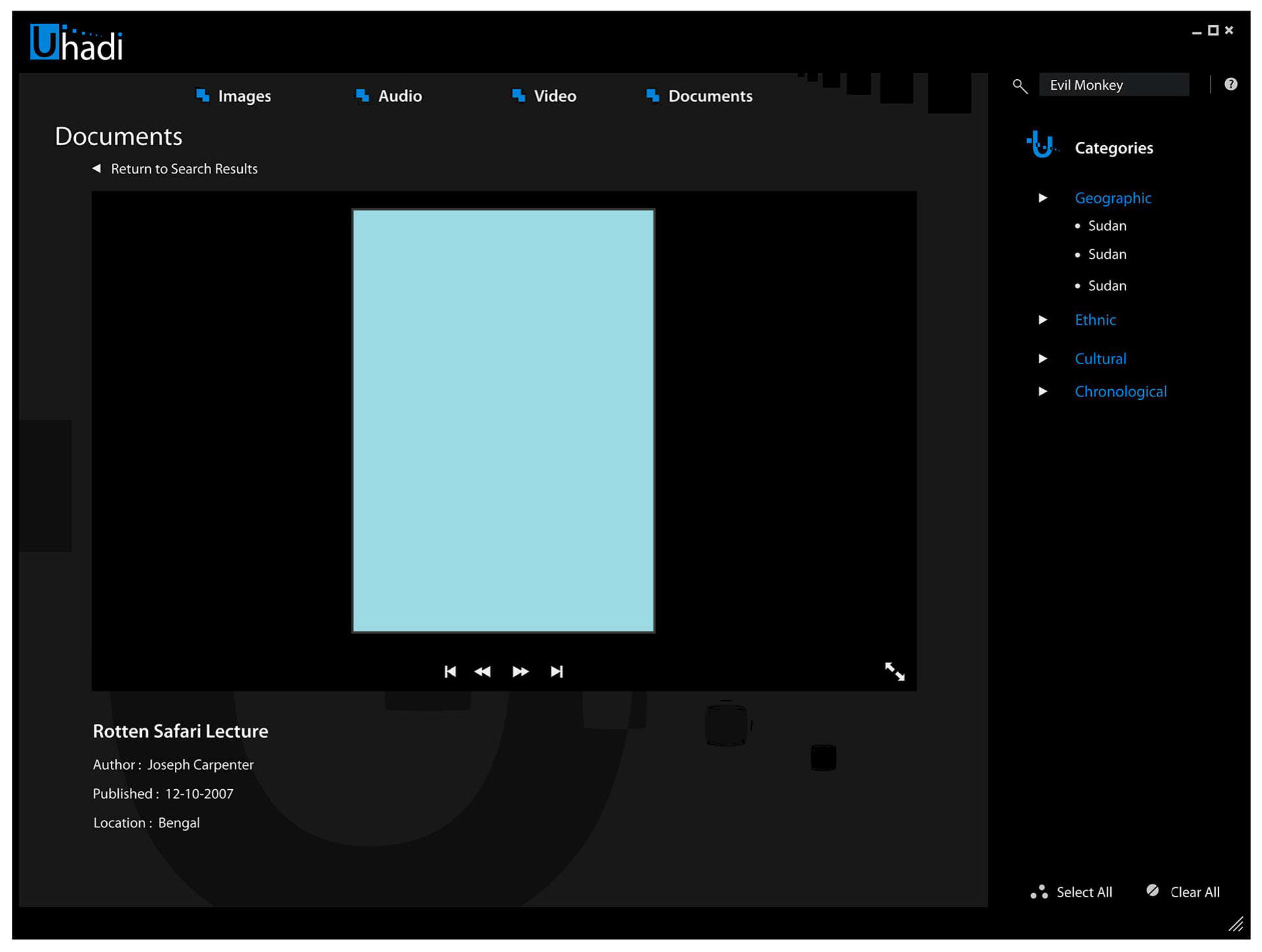Click the window resize grip icon
The height and width of the screenshot is (952, 1262).
coord(1236,924)
